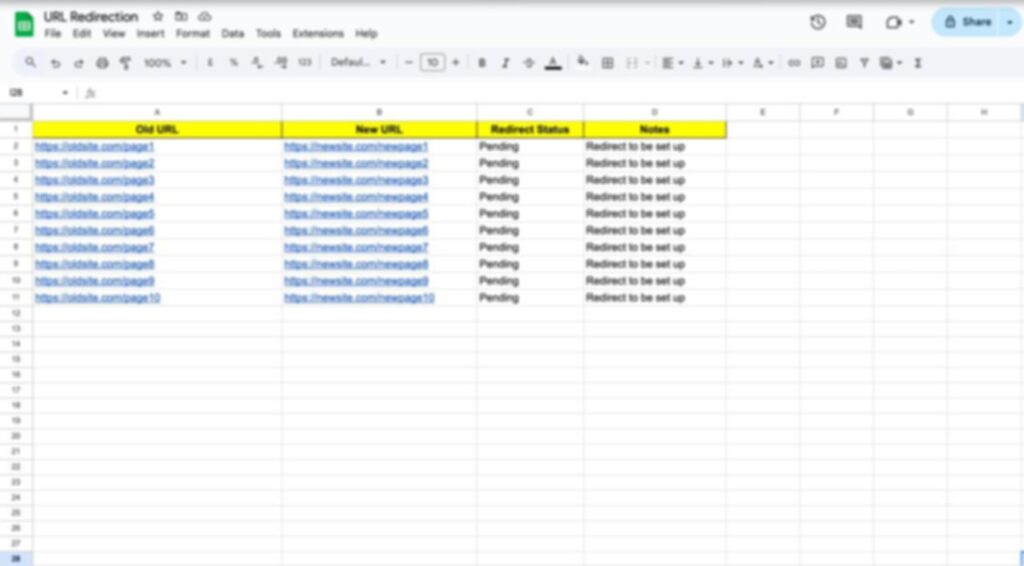Open the borders menu

(x=607, y=63)
